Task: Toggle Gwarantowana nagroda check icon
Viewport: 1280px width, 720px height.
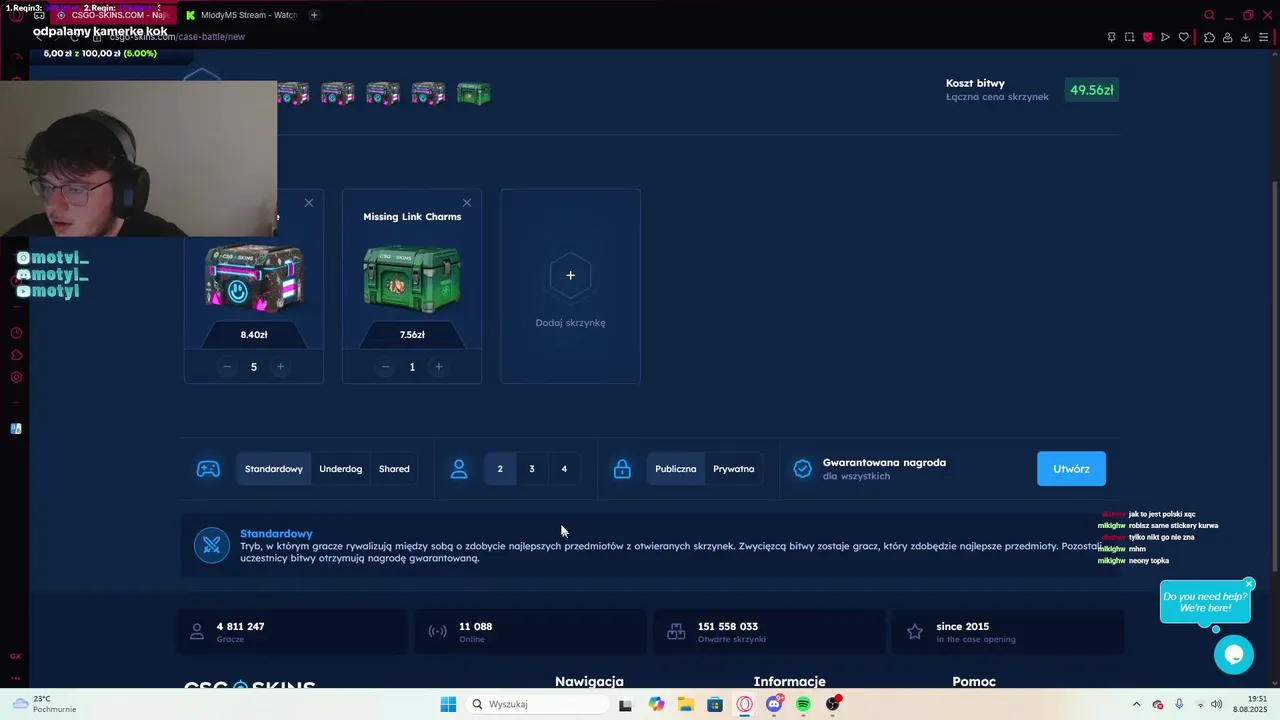Action: tap(802, 468)
